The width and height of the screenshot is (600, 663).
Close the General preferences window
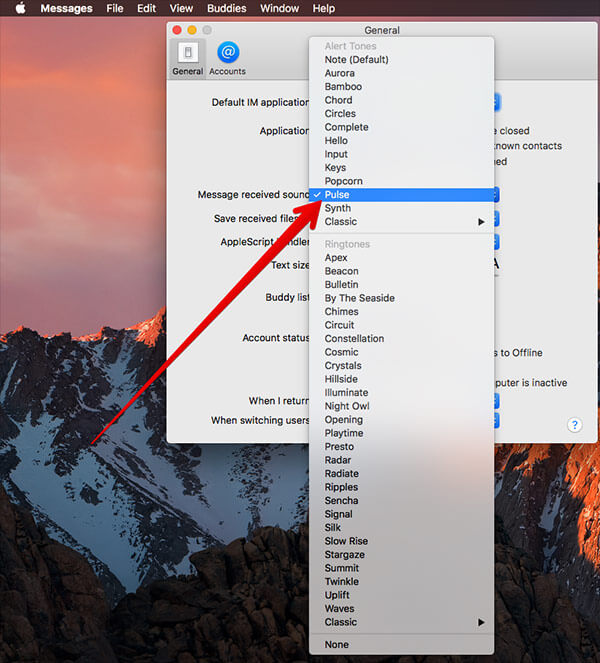[x=177, y=30]
